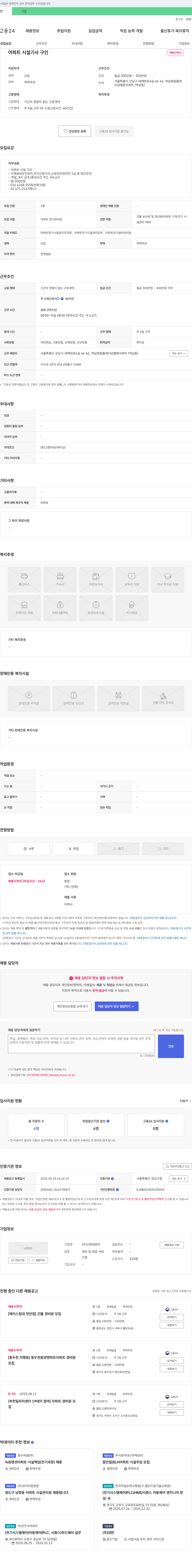Select the 자녀 학자금 지원 icon
The width and height of the screenshot is (192, 1568).
click(x=168, y=580)
